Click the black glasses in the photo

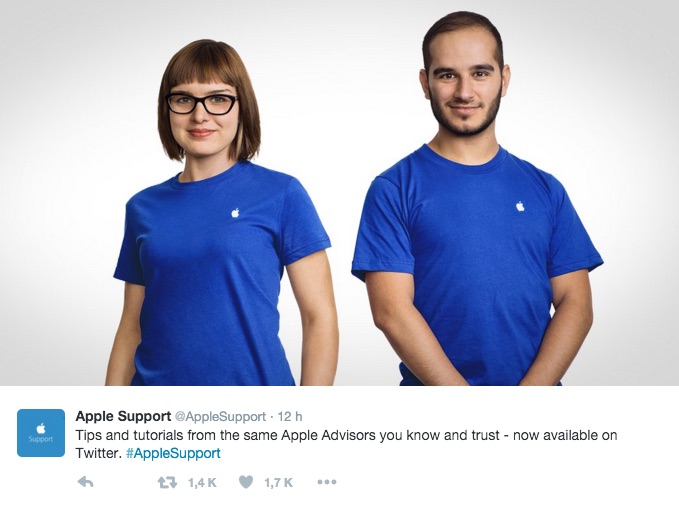(202, 104)
